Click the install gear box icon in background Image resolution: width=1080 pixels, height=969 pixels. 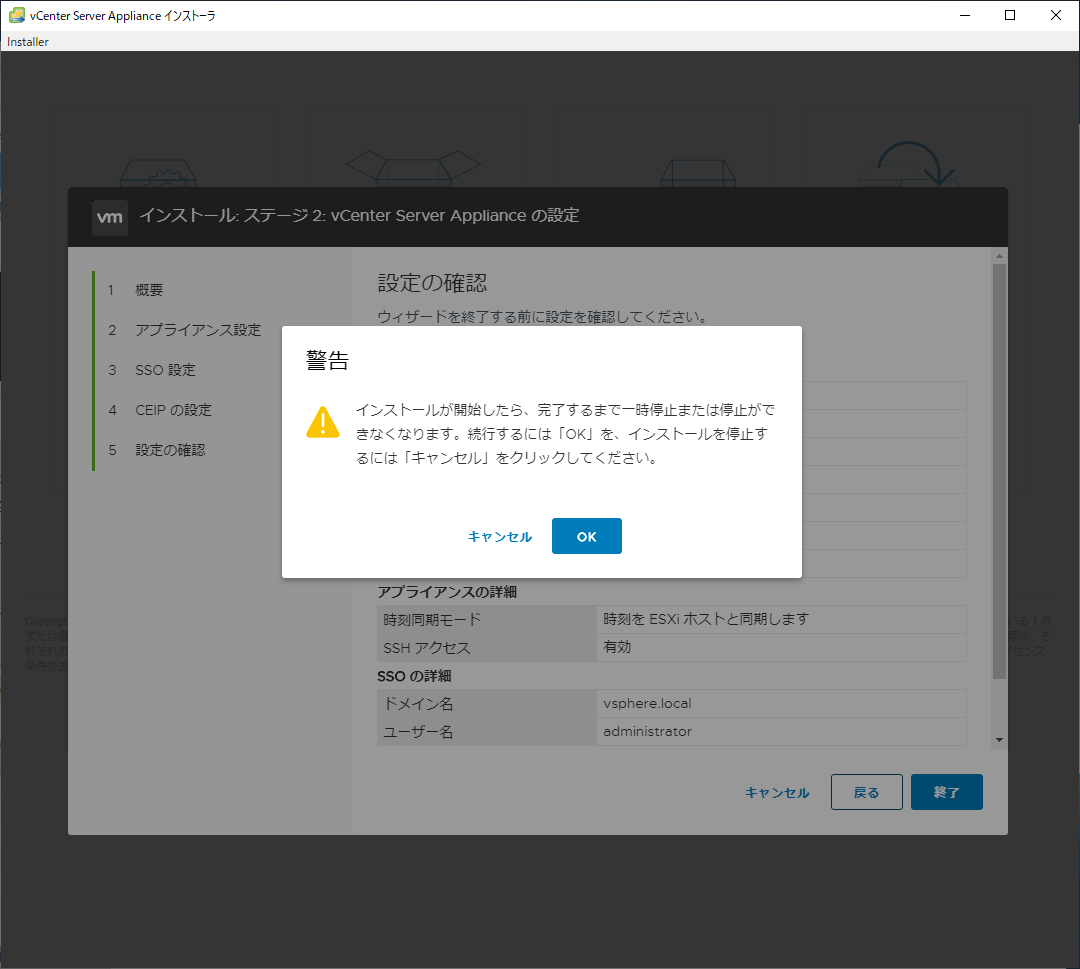pos(158,173)
